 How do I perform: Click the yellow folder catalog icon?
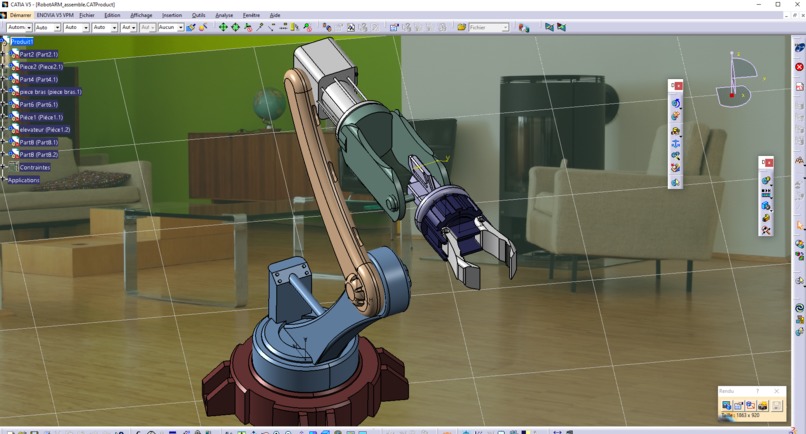click(x=461, y=27)
